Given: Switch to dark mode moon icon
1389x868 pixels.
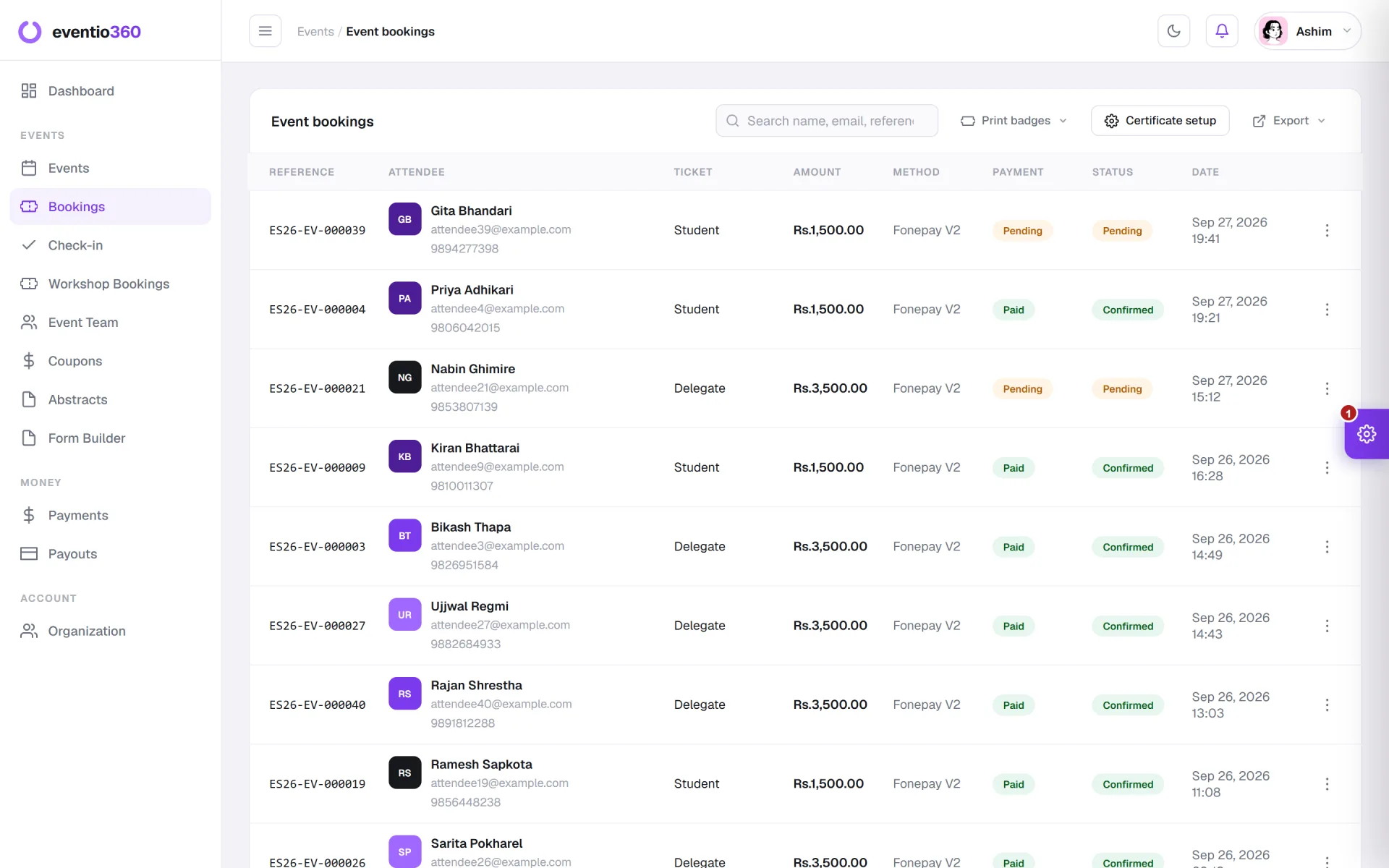Looking at the screenshot, I should 1173,31.
